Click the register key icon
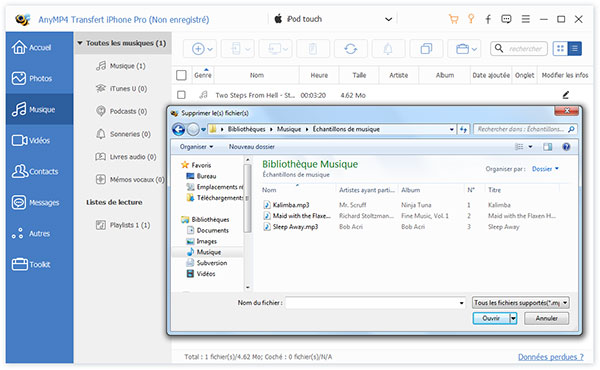This screenshot has width=600, height=370. [x=471, y=19]
